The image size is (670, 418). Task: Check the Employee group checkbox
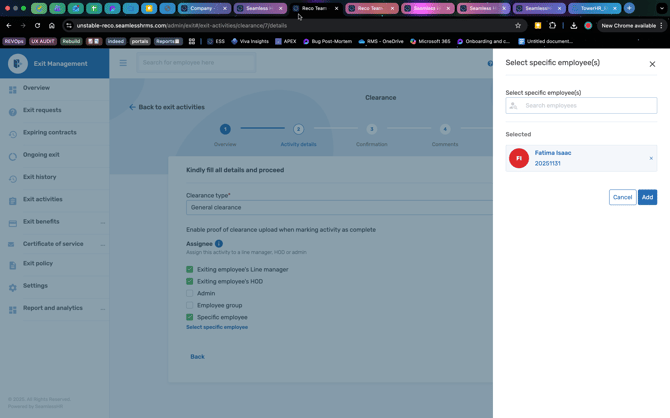pyautogui.click(x=190, y=305)
